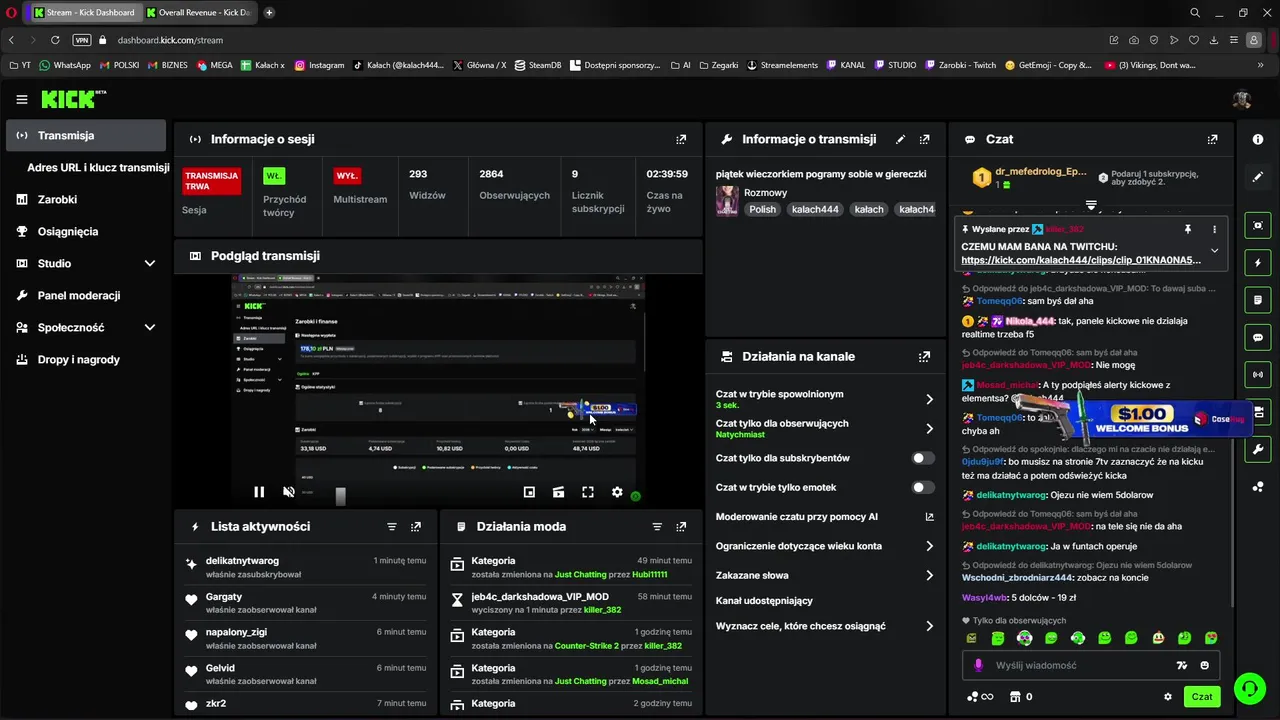This screenshot has width=1280, height=720.
Task: Pop out the Działania na kanale panel
Action: click(924, 356)
